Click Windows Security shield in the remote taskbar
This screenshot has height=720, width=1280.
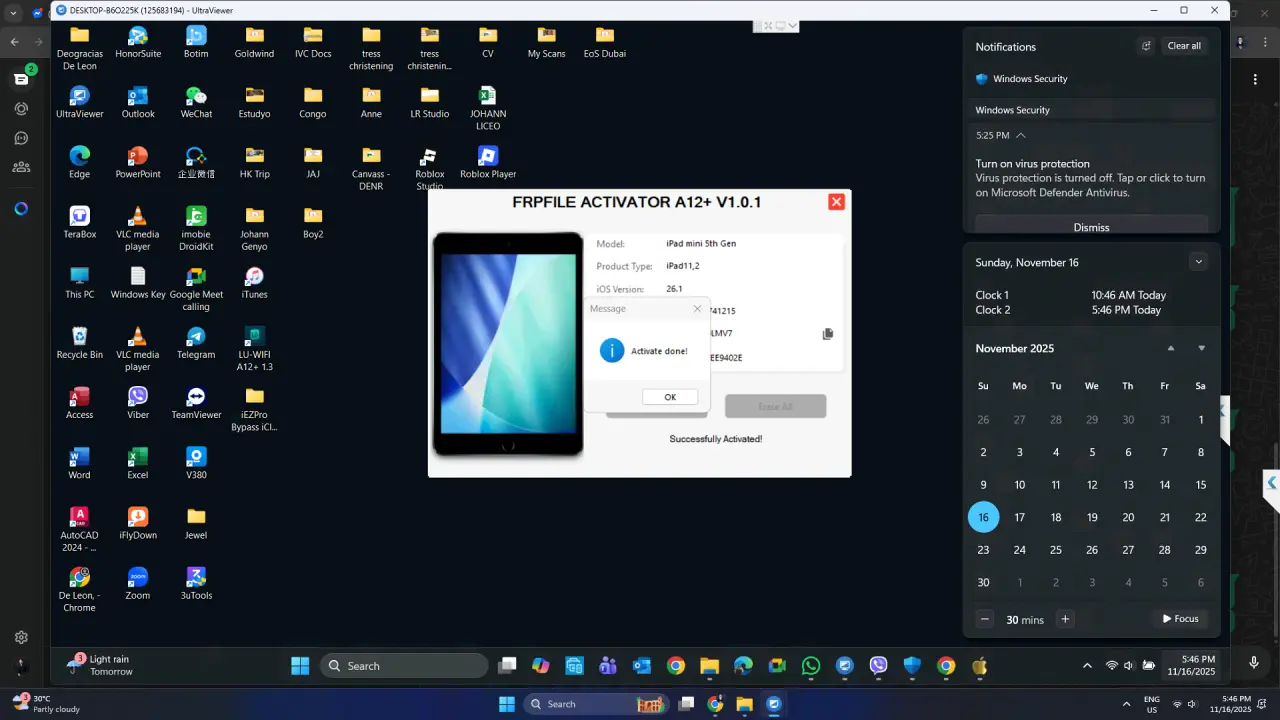click(x=912, y=666)
